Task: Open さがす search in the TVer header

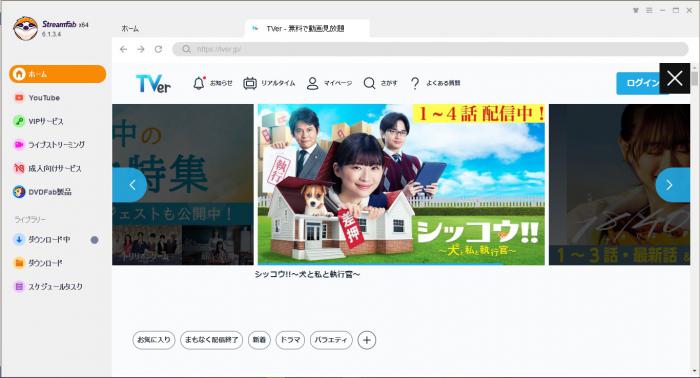Action: point(380,83)
